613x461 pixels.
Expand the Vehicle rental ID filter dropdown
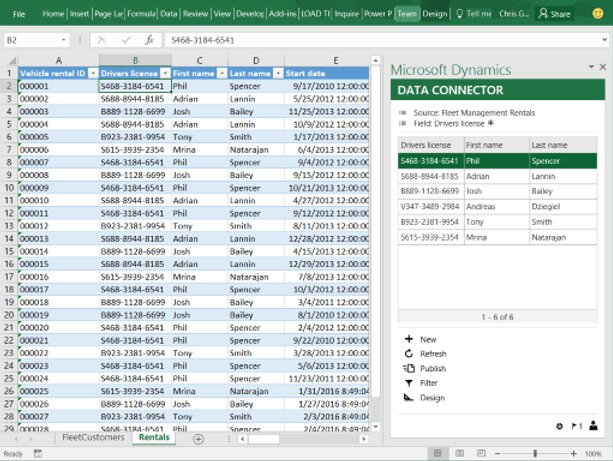(93, 73)
